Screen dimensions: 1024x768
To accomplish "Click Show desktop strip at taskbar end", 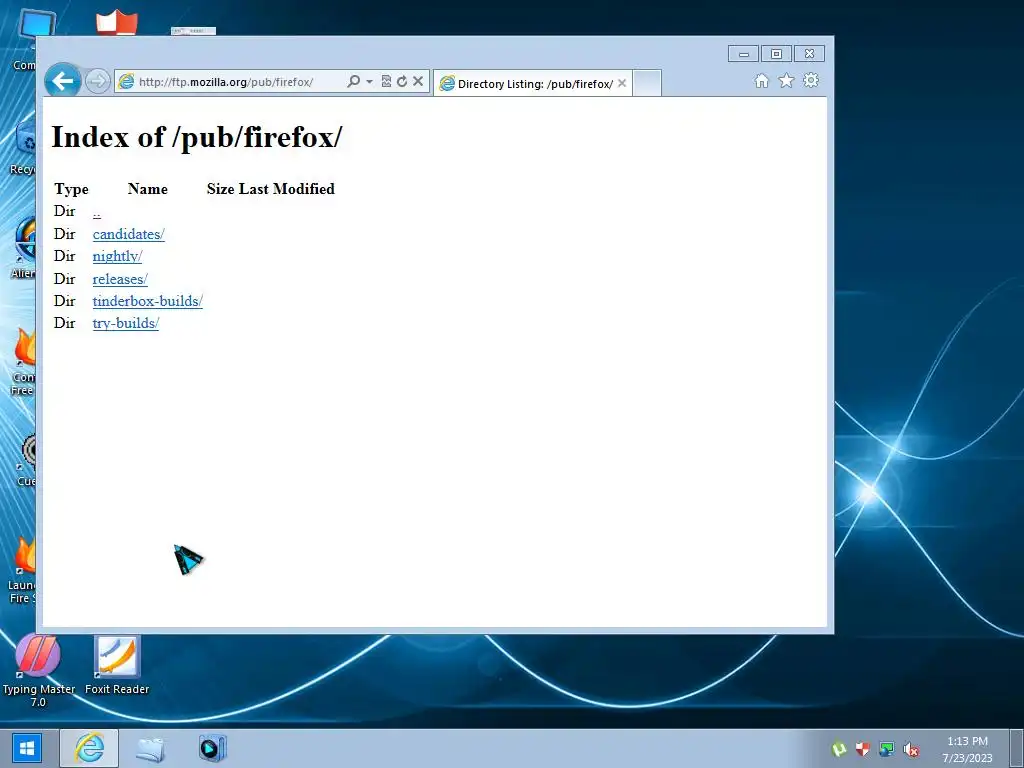I will [1016, 748].
